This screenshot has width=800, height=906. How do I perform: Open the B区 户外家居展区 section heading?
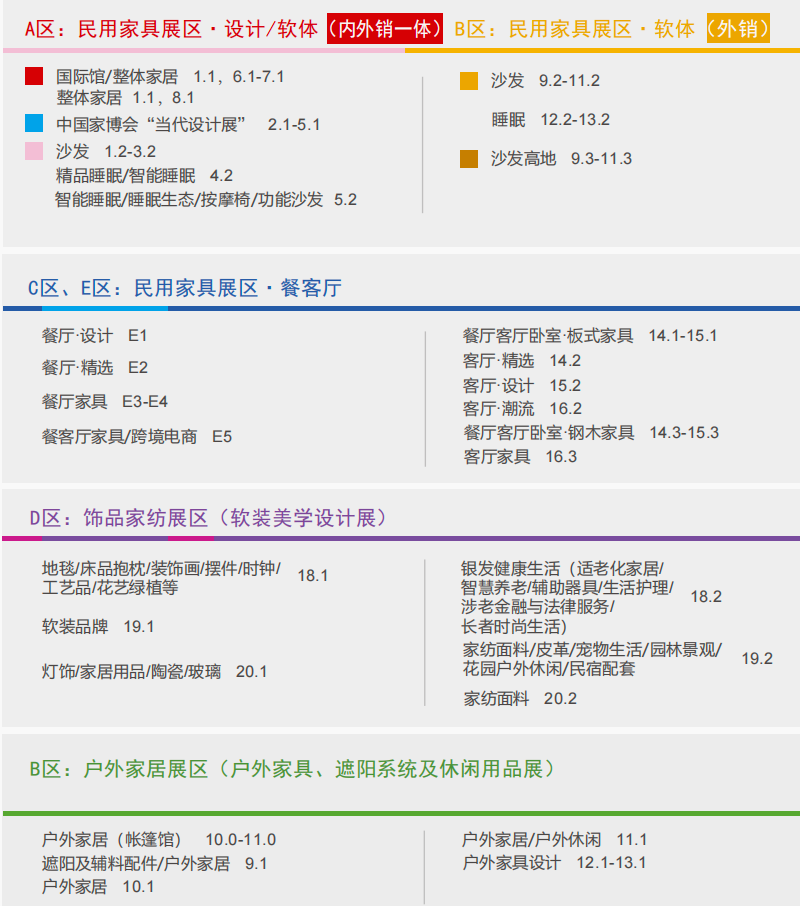[290, 768]
